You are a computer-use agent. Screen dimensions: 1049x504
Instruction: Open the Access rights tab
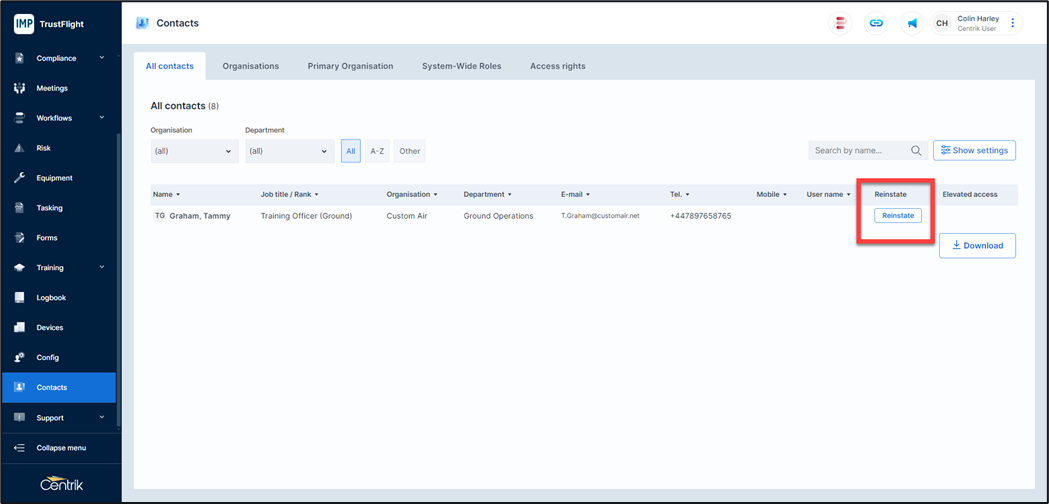click(557, 66)
